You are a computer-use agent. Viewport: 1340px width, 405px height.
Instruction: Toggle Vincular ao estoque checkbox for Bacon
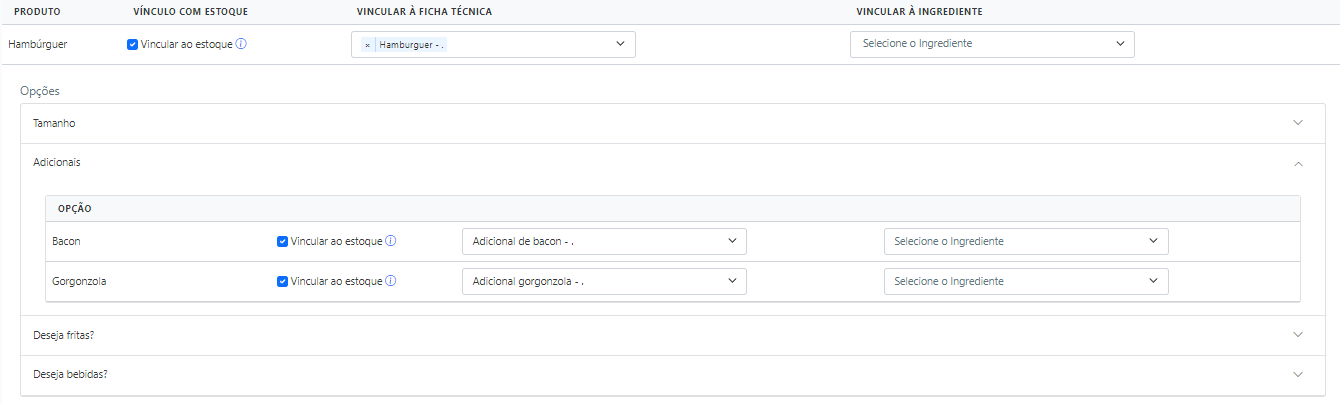(282, 241)
